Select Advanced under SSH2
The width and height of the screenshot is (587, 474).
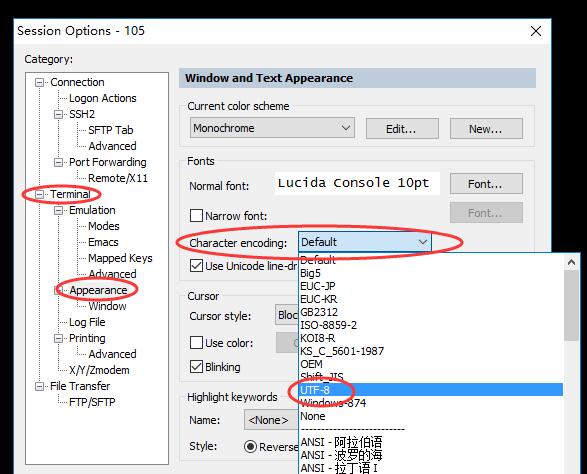pos(112,146)
